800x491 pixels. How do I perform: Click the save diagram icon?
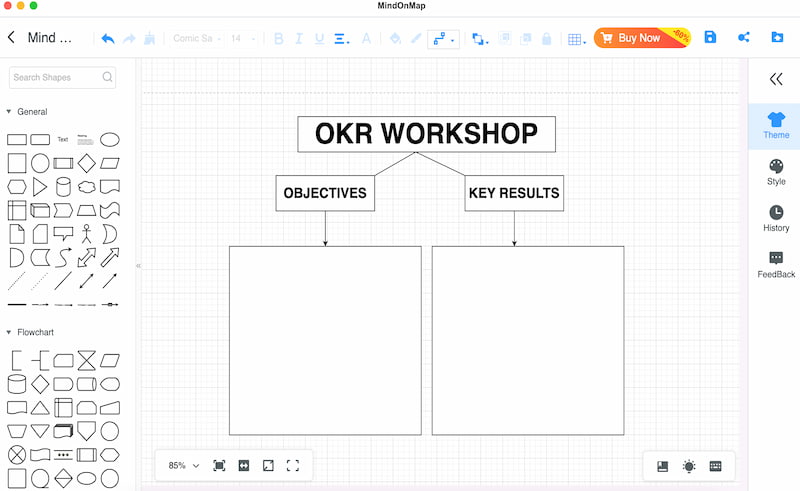click(x=710, y=37)
